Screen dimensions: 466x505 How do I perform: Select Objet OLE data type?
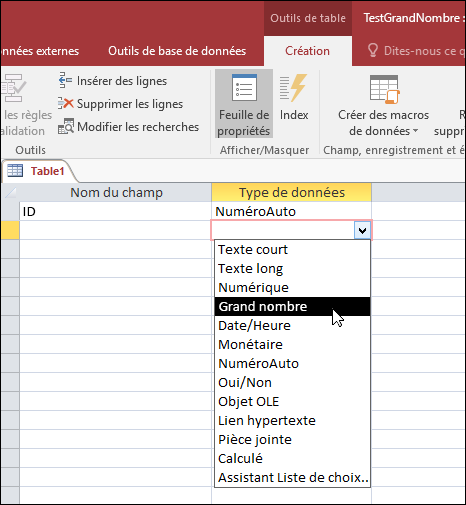pos(292,401)
